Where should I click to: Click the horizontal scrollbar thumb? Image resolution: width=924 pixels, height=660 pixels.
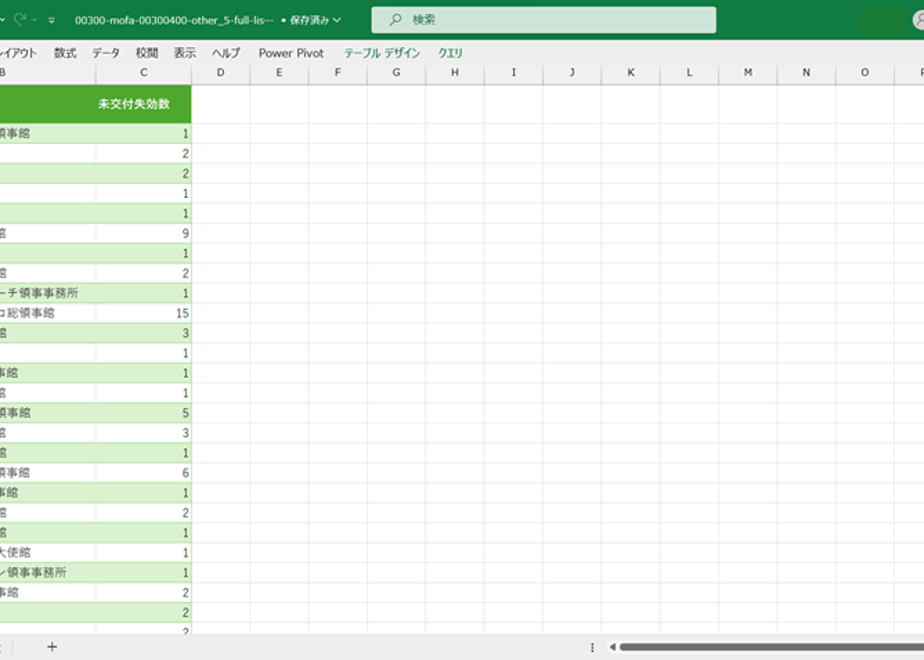(771, 647)
